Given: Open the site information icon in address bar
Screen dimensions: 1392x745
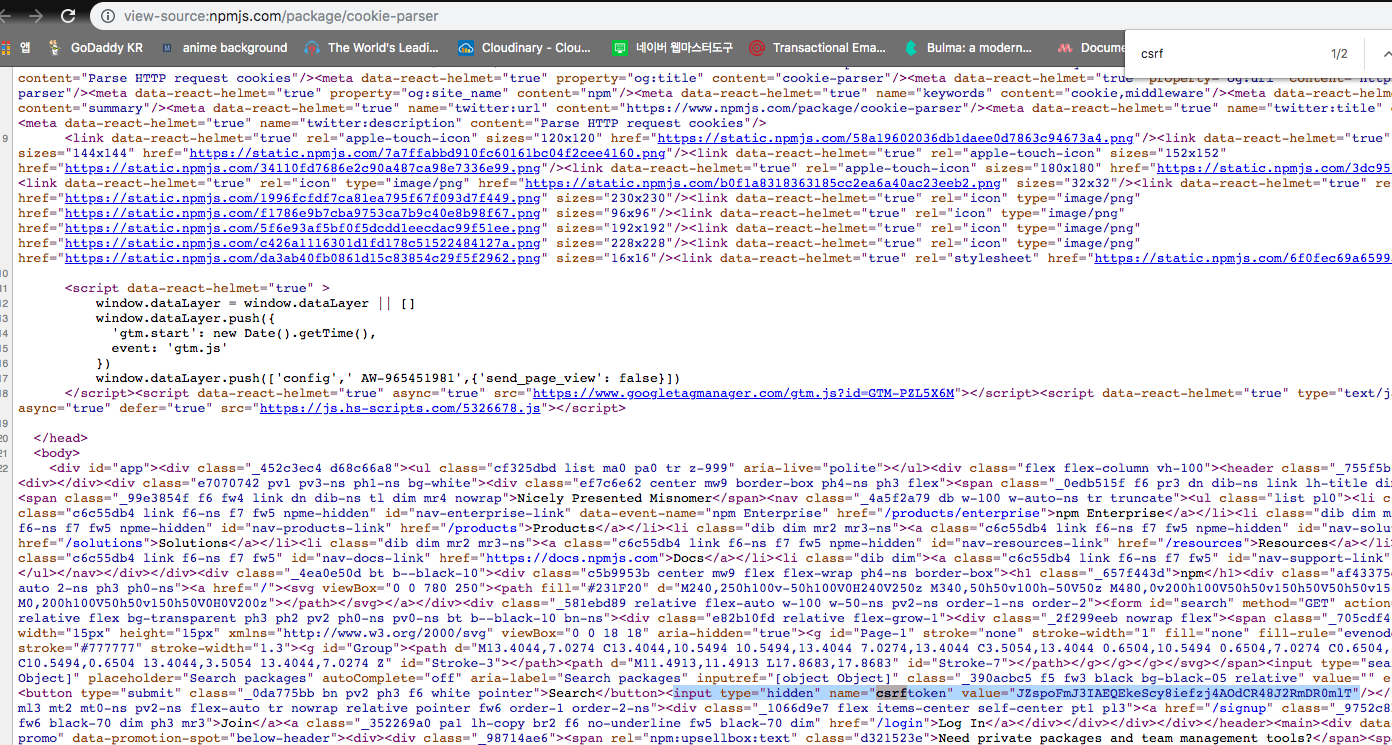Looking at the screenshot, I should (108, 16).
